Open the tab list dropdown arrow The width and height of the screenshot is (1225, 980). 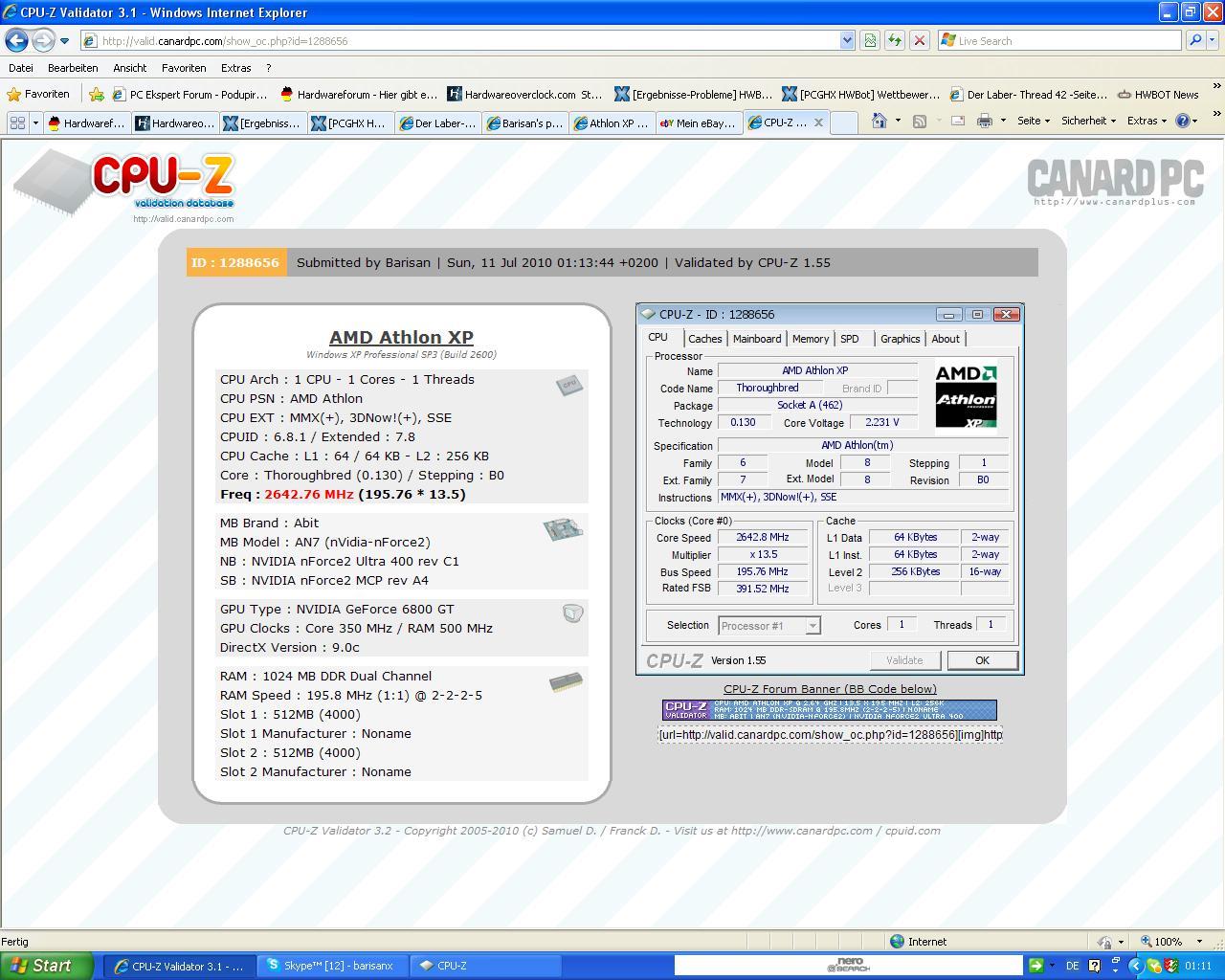pos(35,122)
